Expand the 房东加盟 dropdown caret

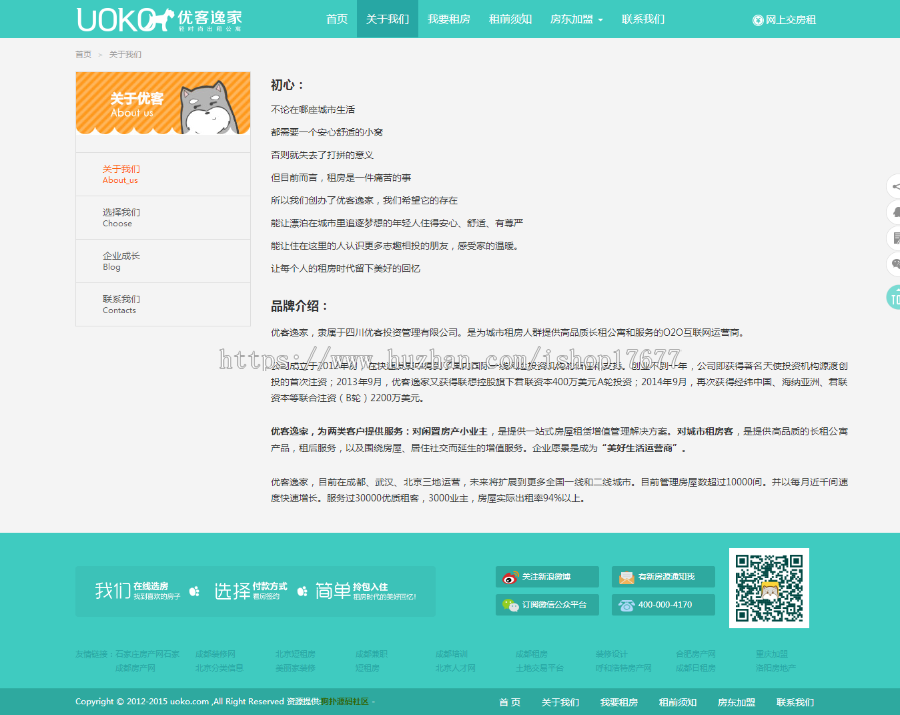coord(600,20)
